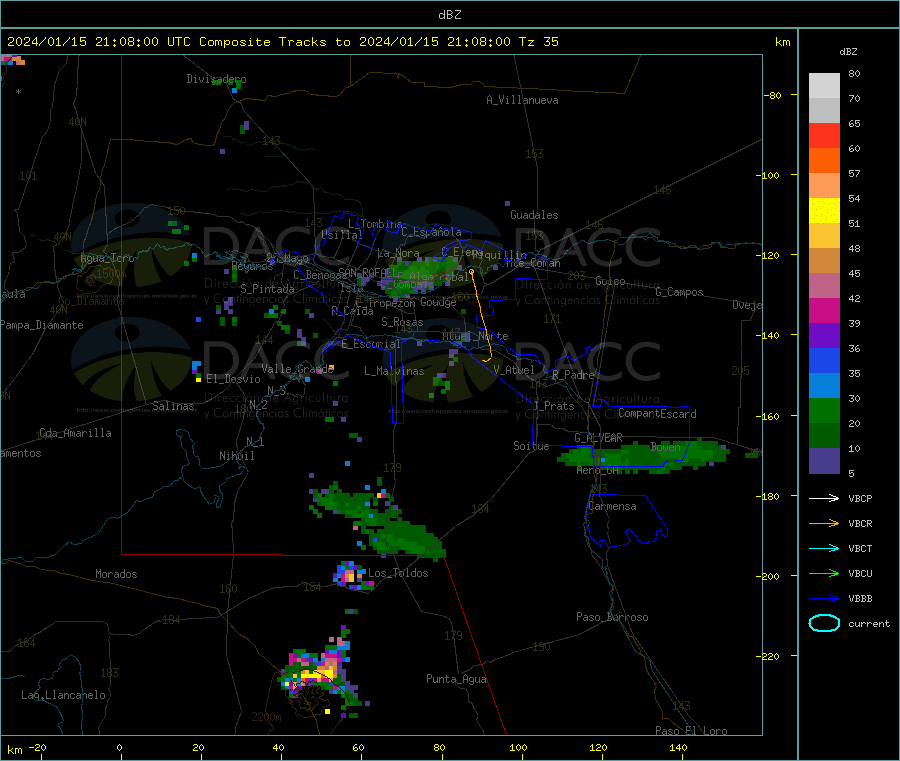This screenshot has width=900, height=761.
Task: Click the 'Nihuil' map label
Action: 236,456
